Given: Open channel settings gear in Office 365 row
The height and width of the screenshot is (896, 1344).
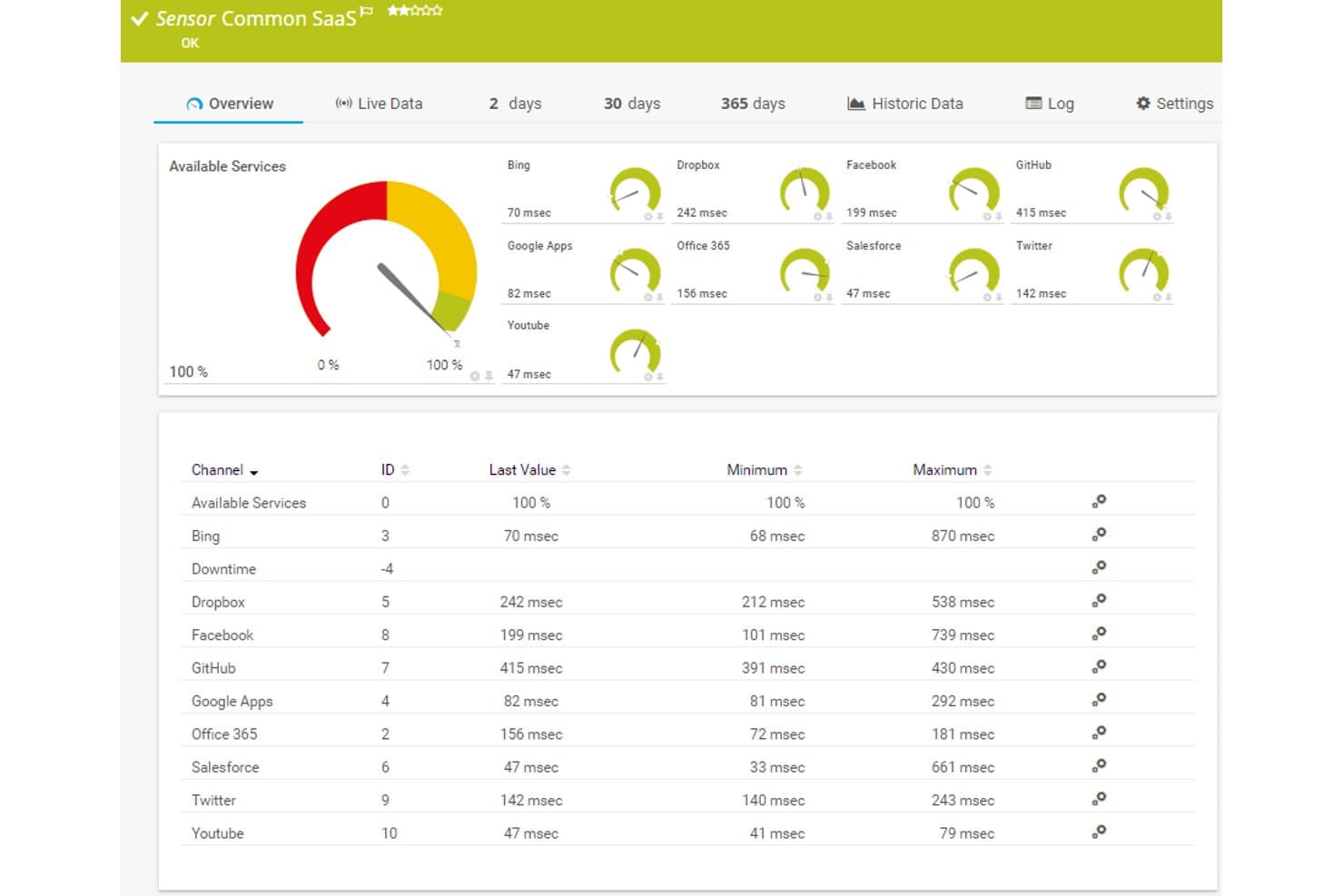Looking at the screenshot, I should click(x=1099, y=733).
